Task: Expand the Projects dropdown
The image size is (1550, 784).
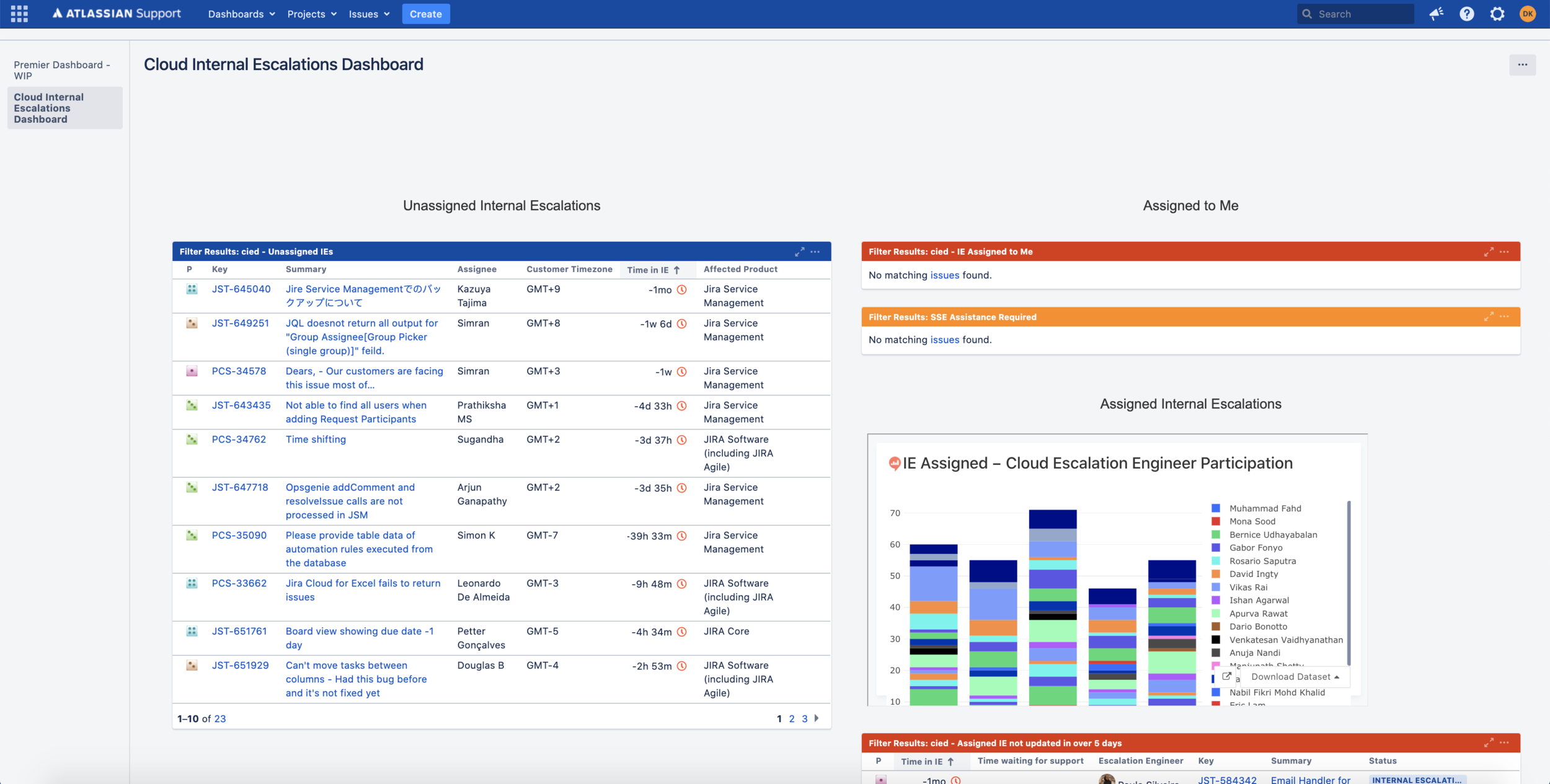Action: (x=312, y=14)
